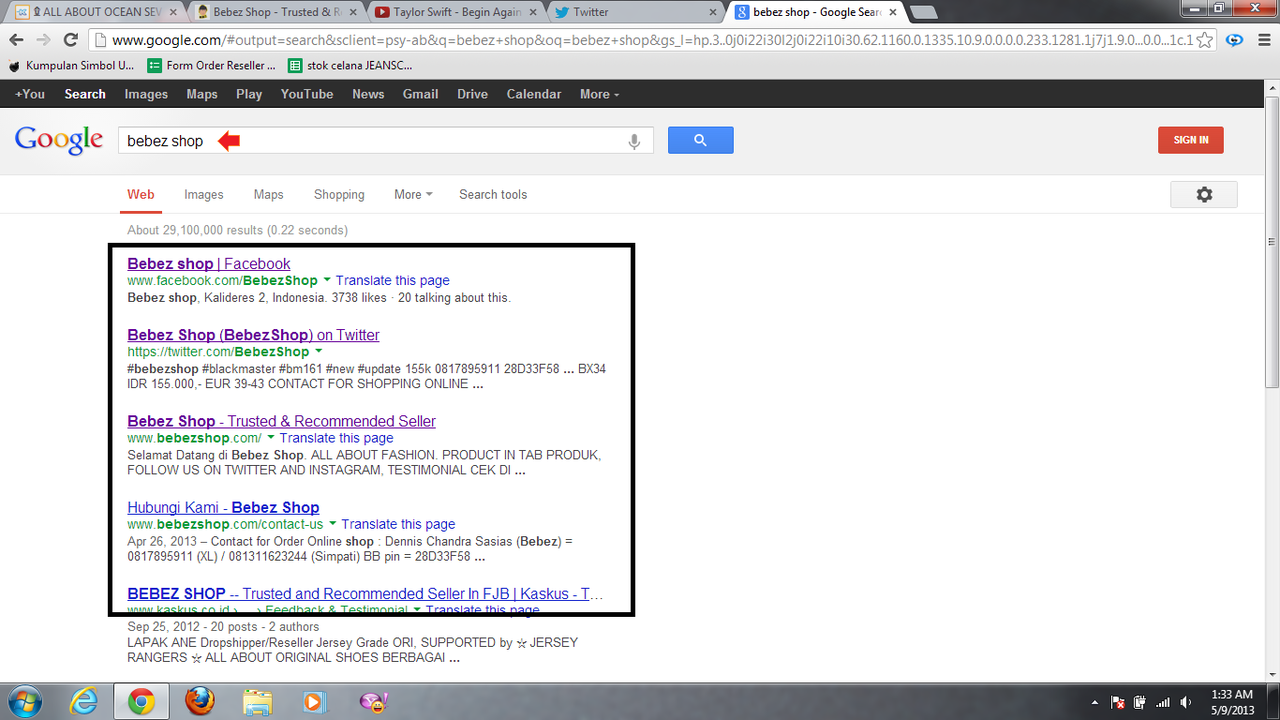1280x720 pixels.
Task: Click +You in Google bar
Action: (x=30, y=94)
